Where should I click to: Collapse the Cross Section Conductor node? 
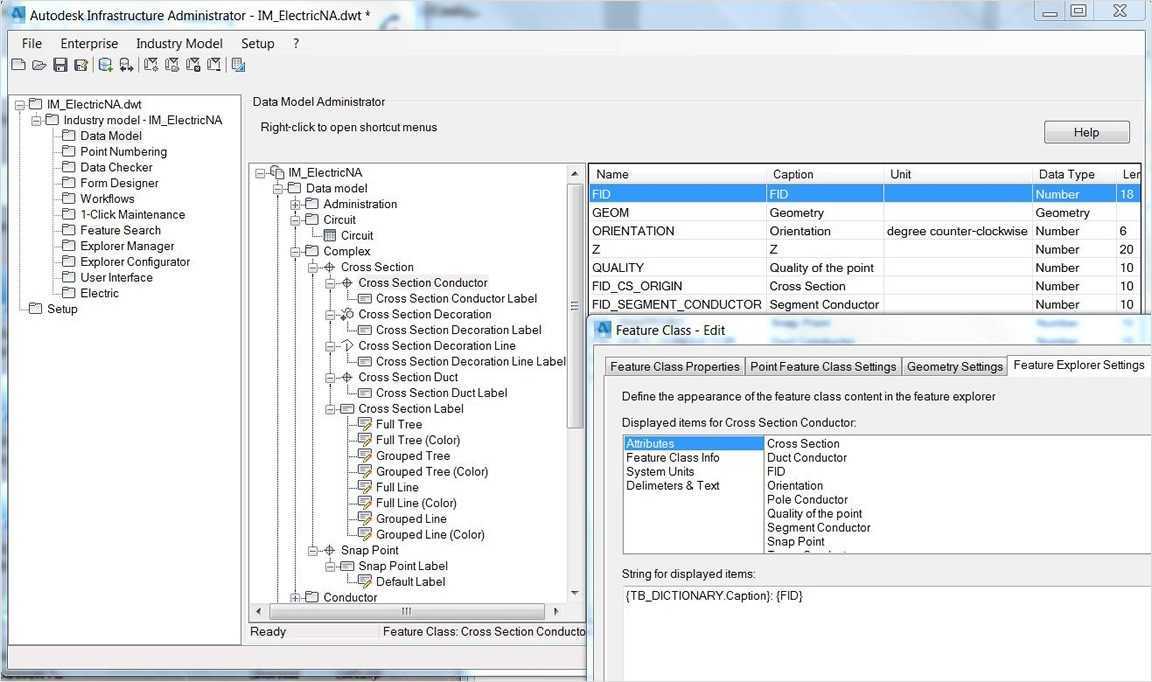tap(331, 283)
